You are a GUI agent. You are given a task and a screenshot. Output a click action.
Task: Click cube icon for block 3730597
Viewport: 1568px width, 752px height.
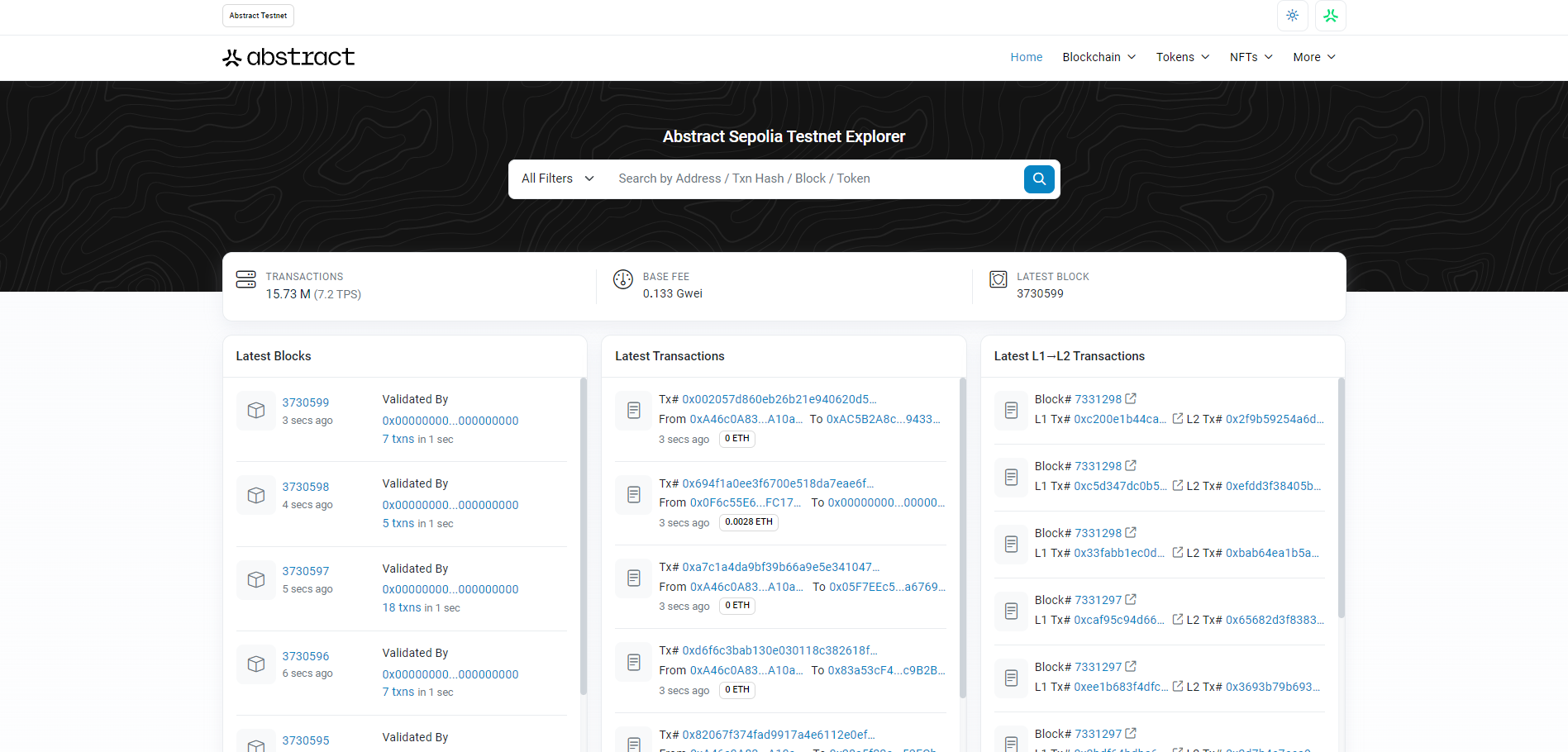(x=256, y=579)
